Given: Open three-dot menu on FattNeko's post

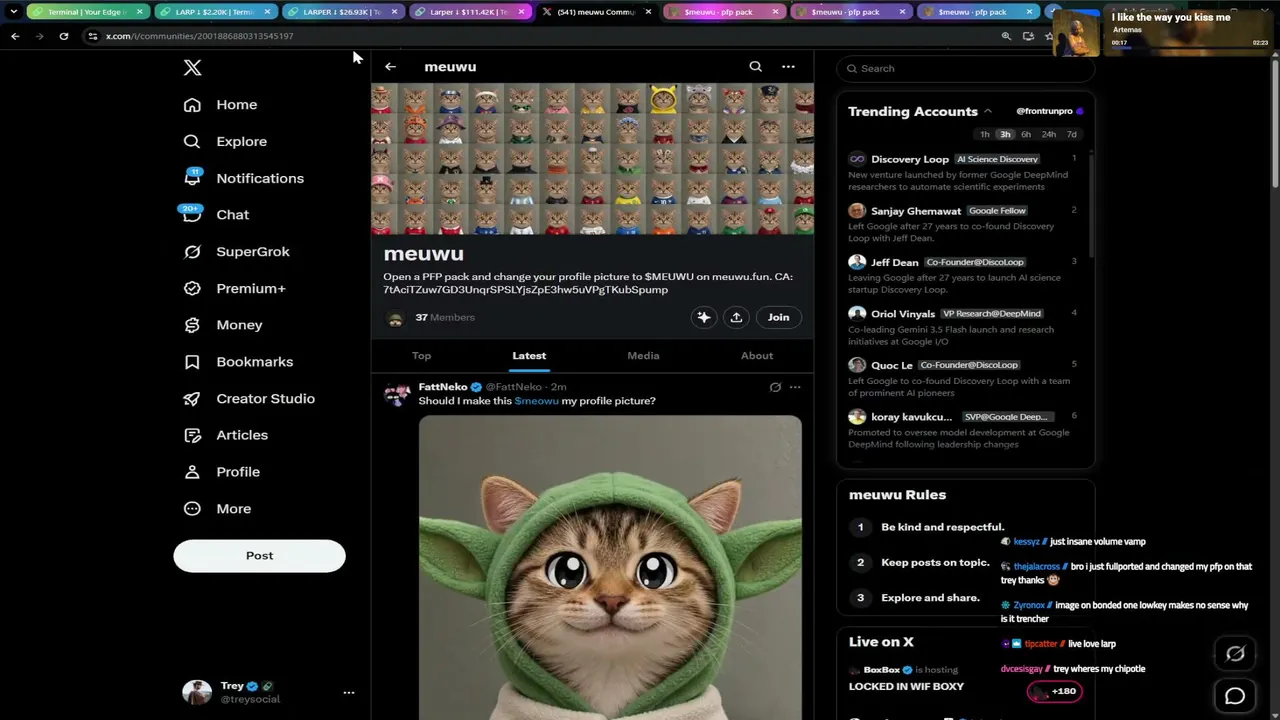Looking at the screenshot, I should 795,387.
